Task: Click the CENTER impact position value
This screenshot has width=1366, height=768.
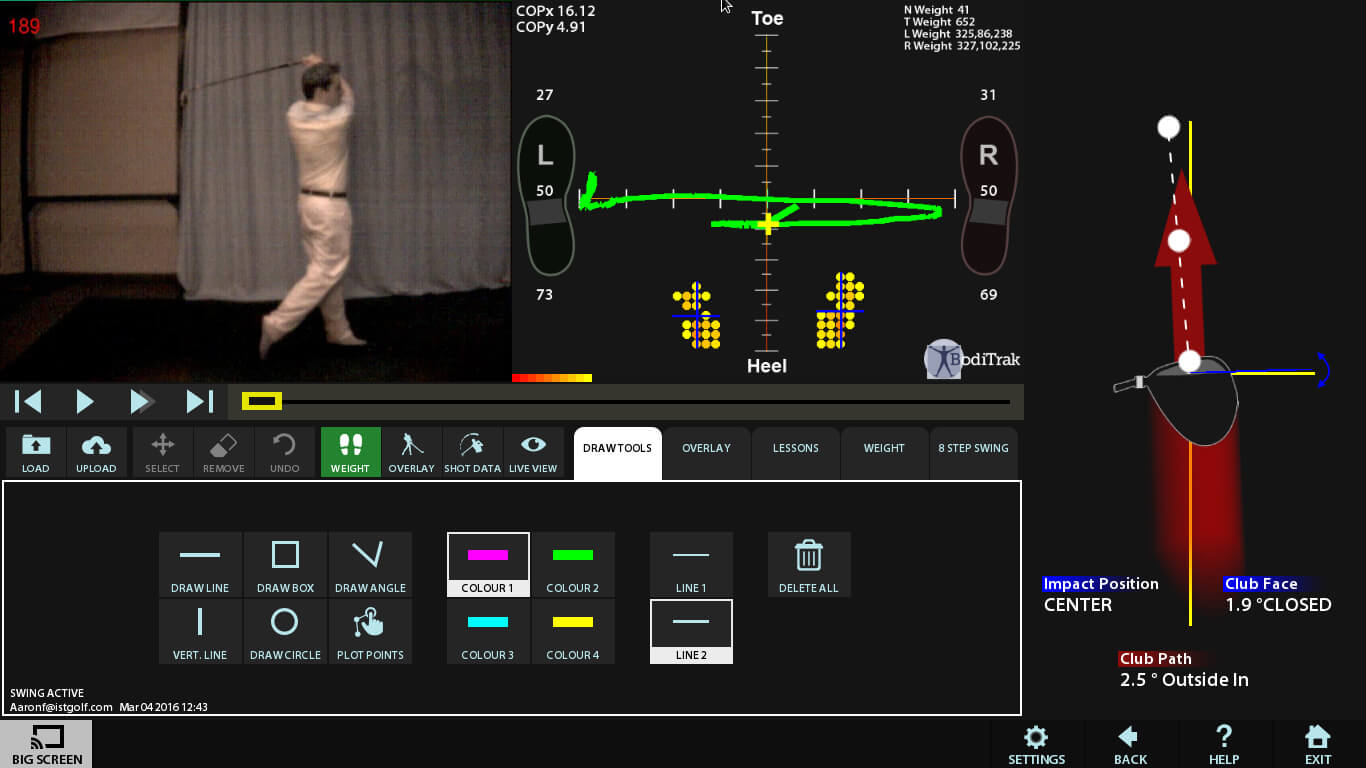Action: [x=1078, y=605]
